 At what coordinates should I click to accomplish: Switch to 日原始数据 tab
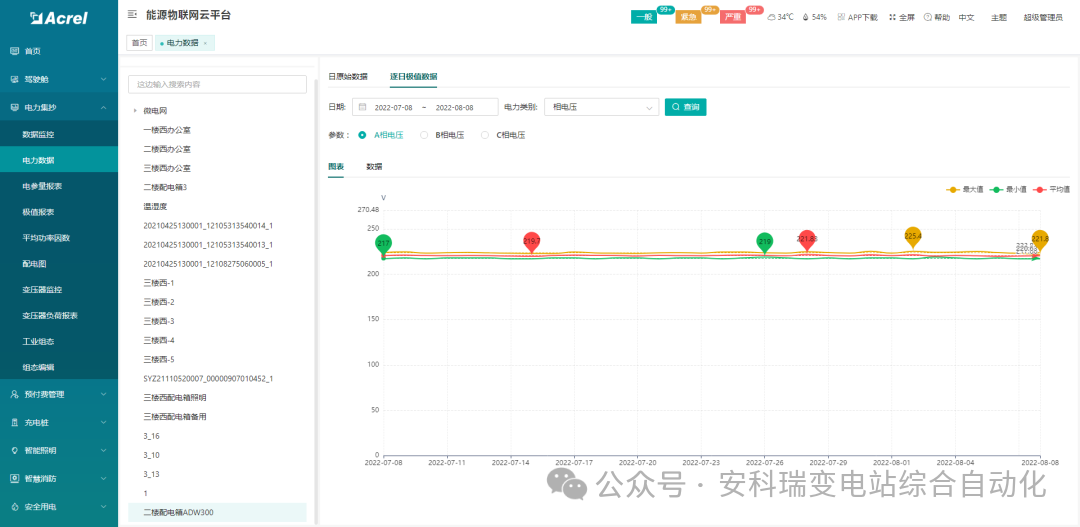click(x=348, y=76)
